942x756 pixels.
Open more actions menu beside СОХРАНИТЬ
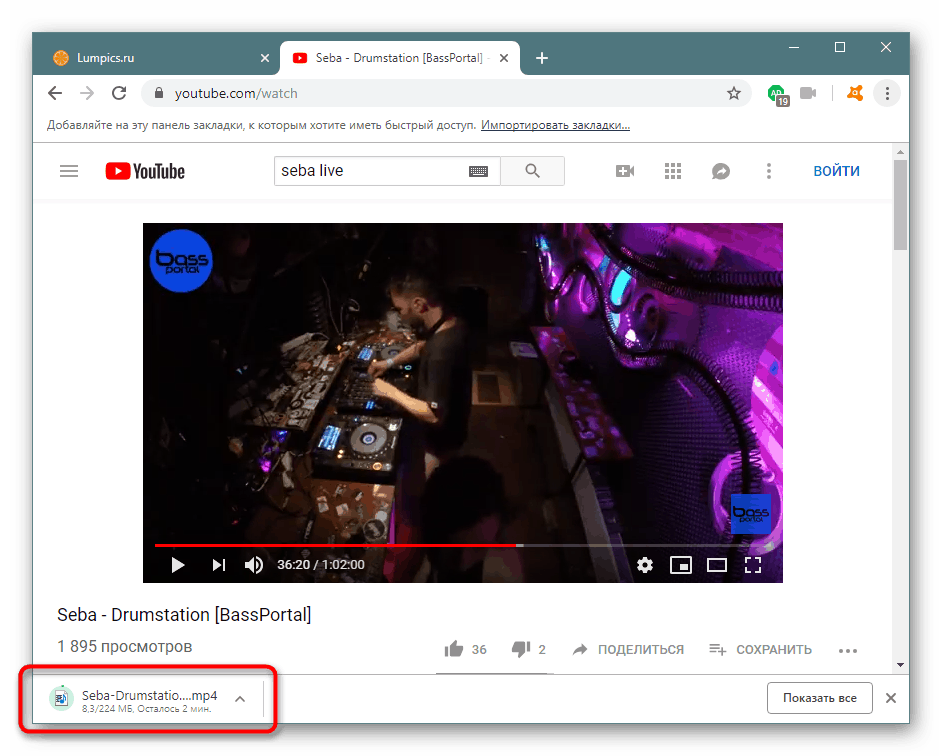point(848,650)
